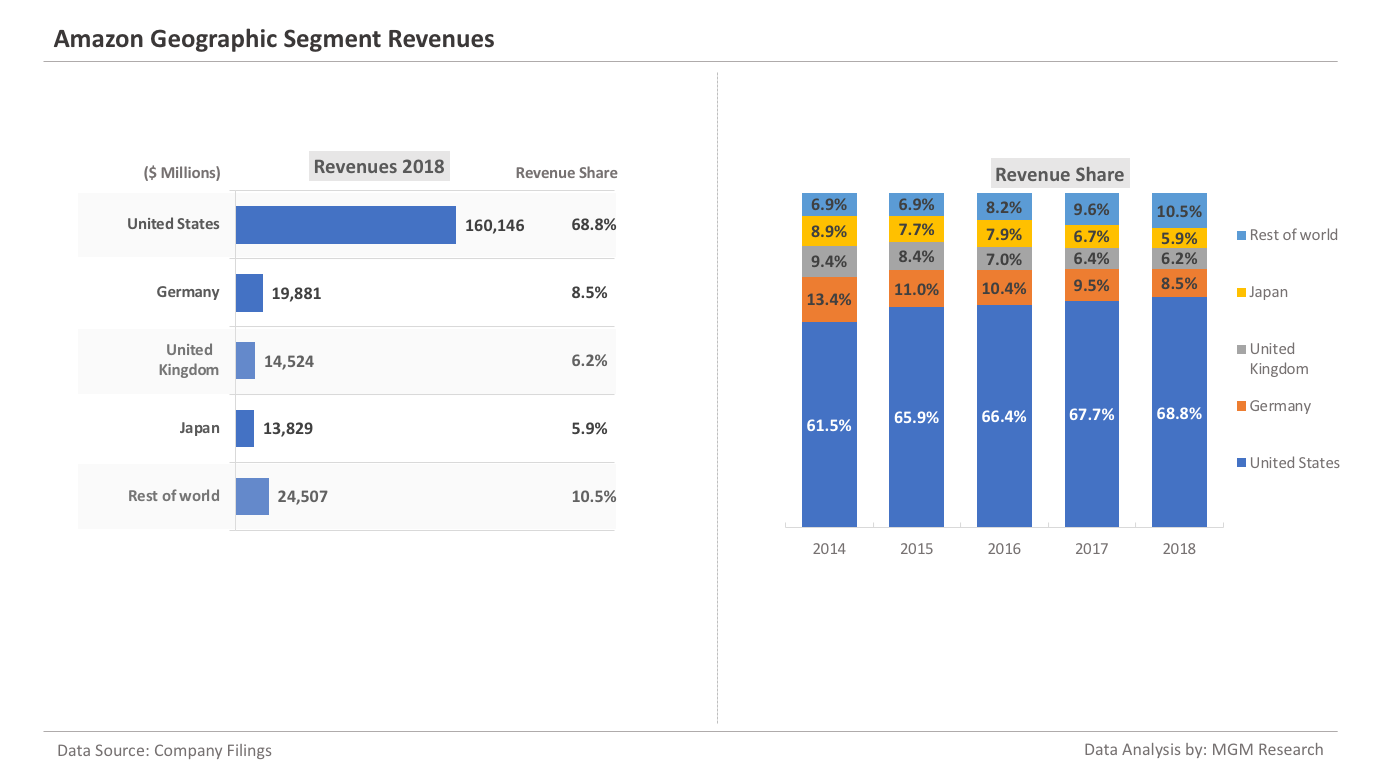The height and width of the screenshot is (781, 1382).
Task: Click the 8.5% share in the Germany table row
Action: (x=590, y=293)
